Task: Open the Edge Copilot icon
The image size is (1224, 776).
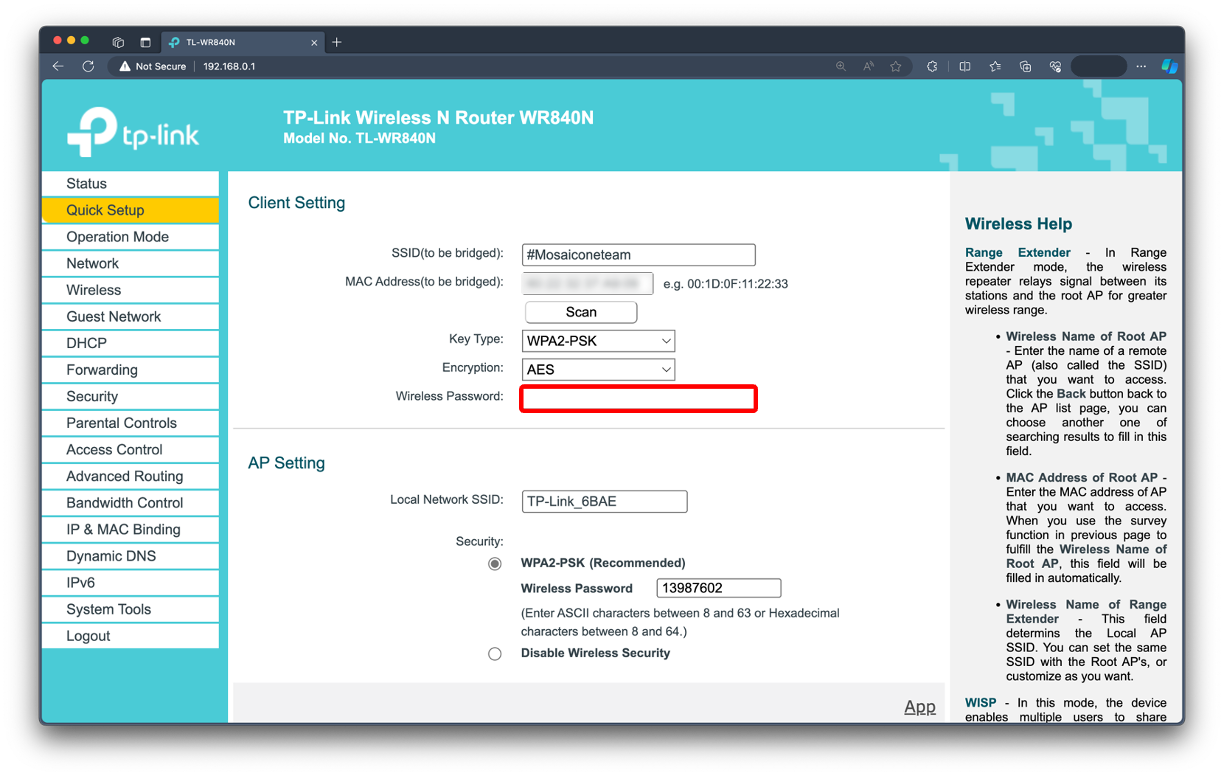Action: [x=1169, y=66]
